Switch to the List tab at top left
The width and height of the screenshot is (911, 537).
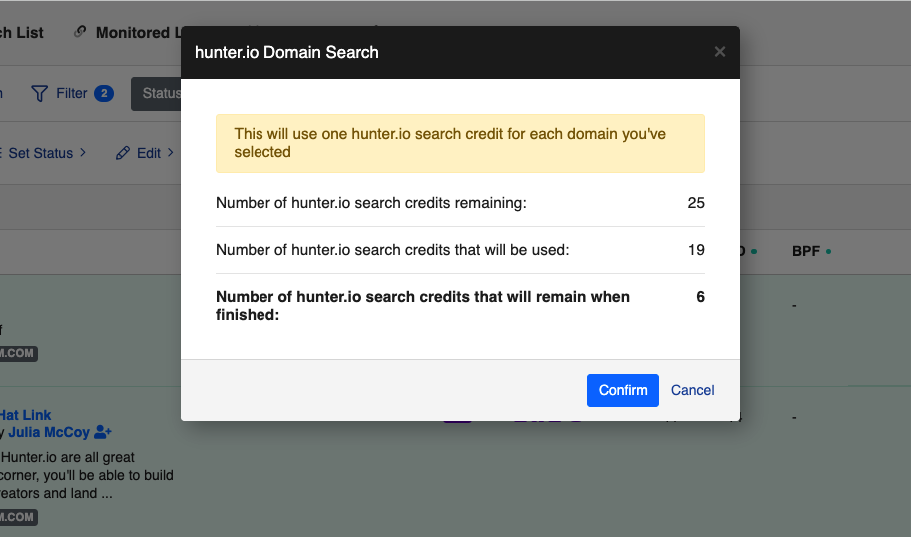tap(24, 33)
